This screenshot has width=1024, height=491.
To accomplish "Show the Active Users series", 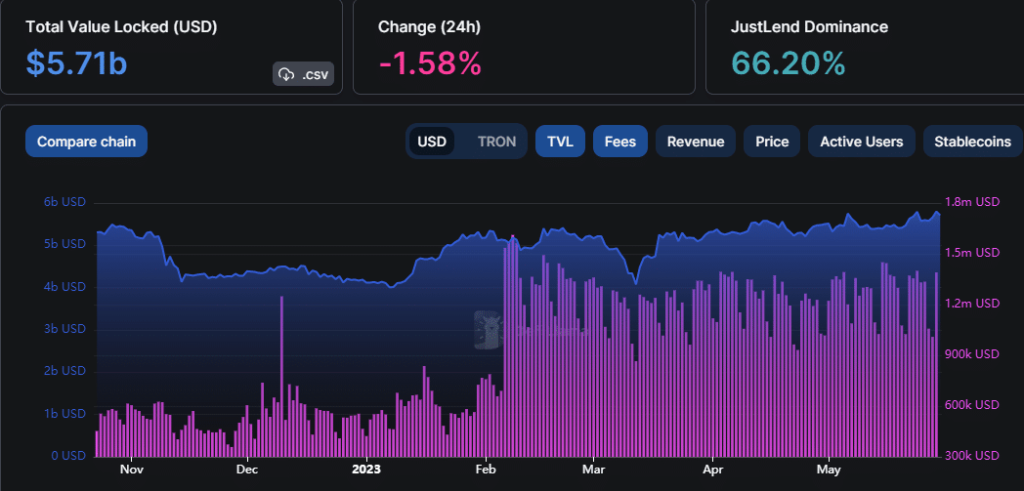I will pos(861,141).
